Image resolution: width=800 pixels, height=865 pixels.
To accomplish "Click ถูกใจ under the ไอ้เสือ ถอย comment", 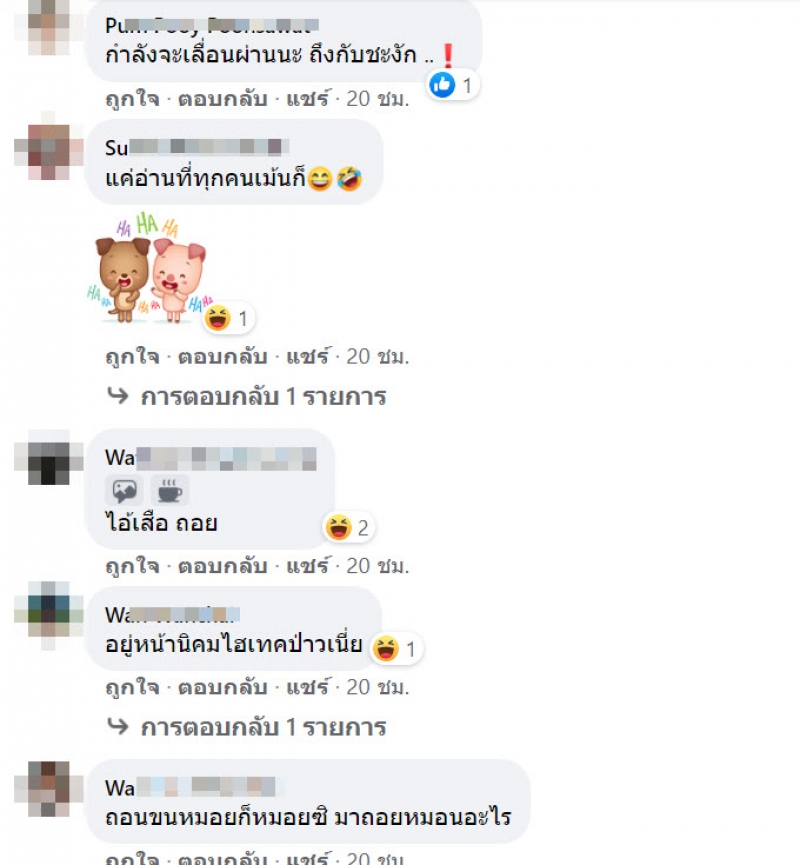I will 132,566.
